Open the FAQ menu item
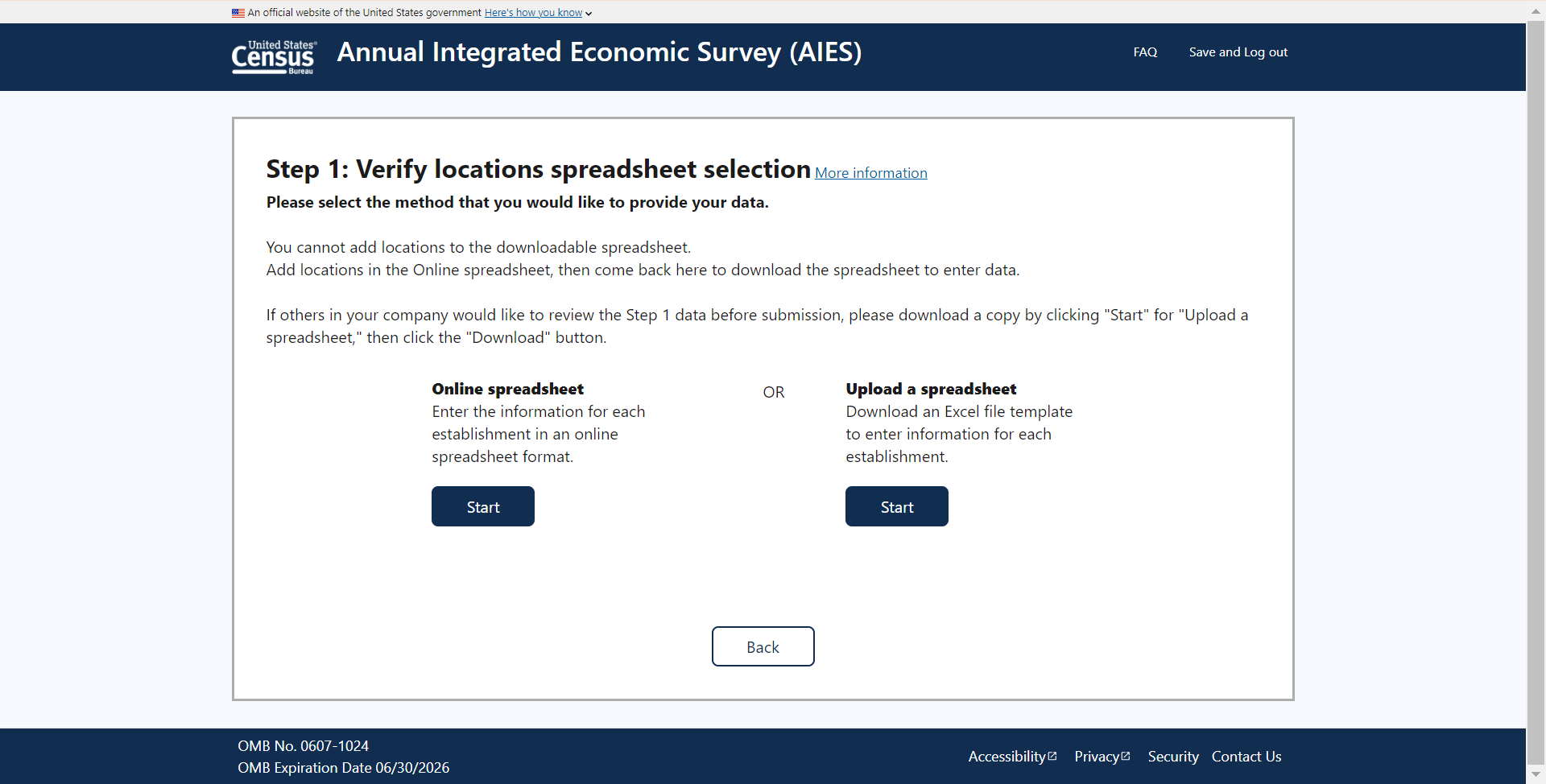This screenshot has height=784, width=1546. pos(1144,52)
